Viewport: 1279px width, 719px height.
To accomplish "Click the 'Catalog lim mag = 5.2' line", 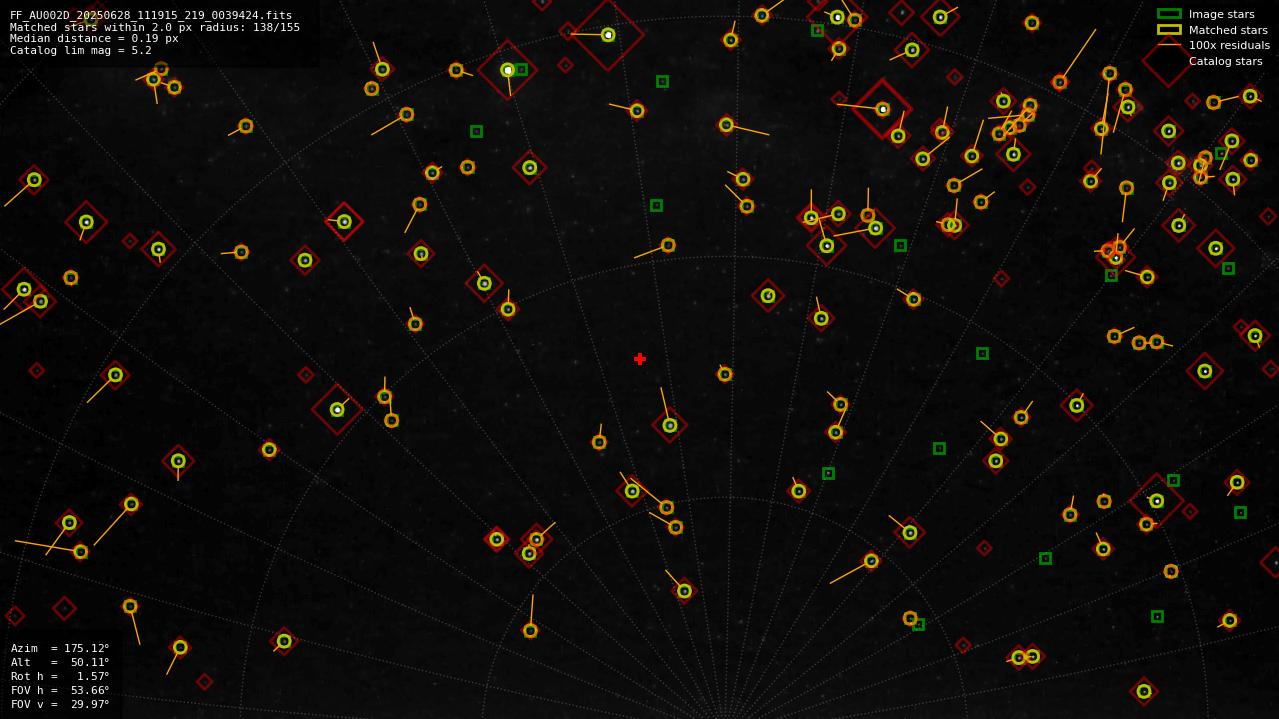I will point(80,50).
